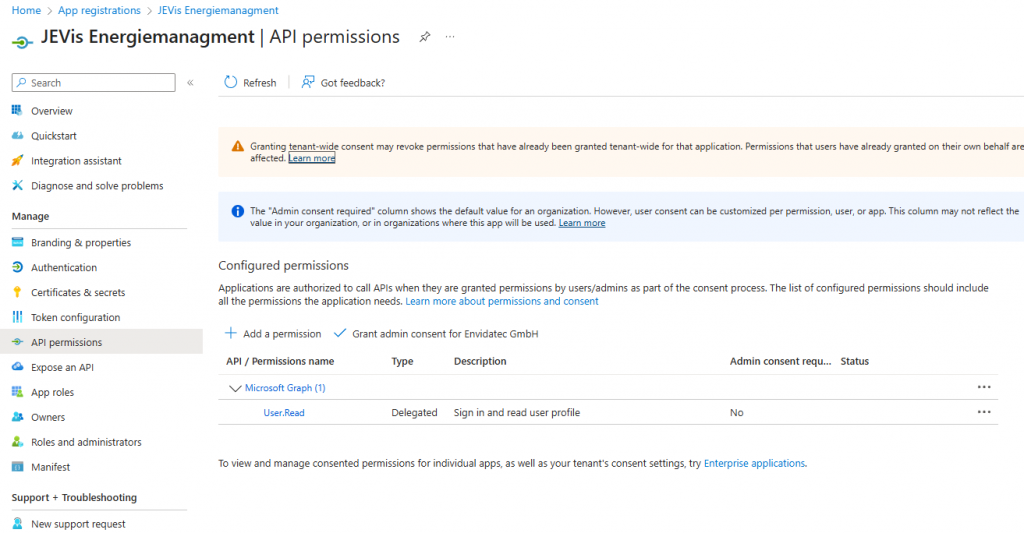The height and width of the screenshot is (533, 1024).
Task: Open the ellipsis menu next to title
Action: (450, 37)
